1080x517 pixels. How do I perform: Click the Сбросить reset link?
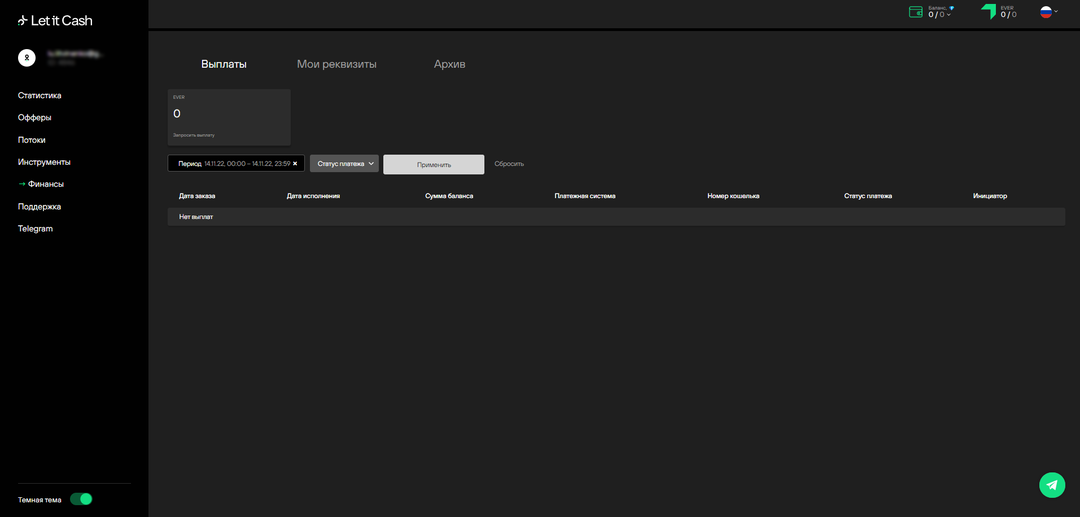(x=509, y=164)
